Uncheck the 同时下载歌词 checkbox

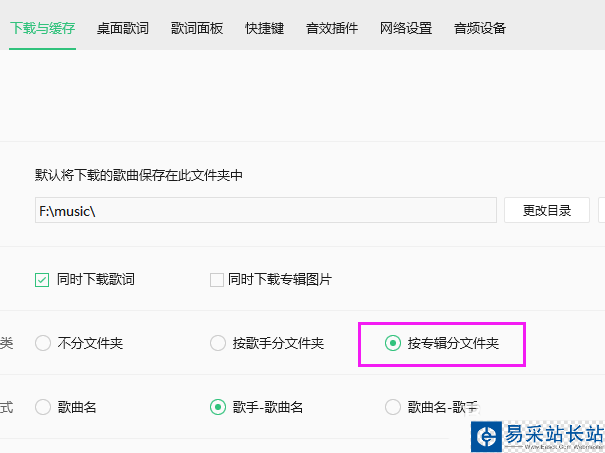(x=42, y=280)
